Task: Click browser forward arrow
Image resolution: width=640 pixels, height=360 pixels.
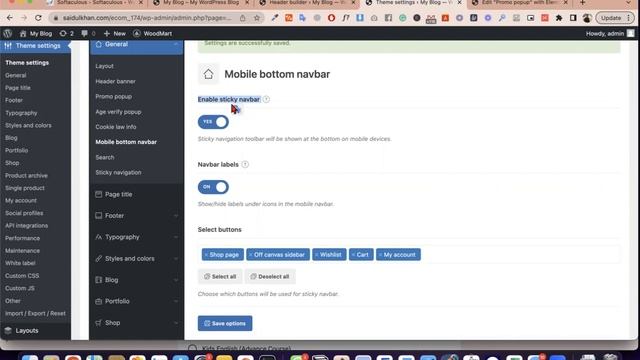Action: 24,18
